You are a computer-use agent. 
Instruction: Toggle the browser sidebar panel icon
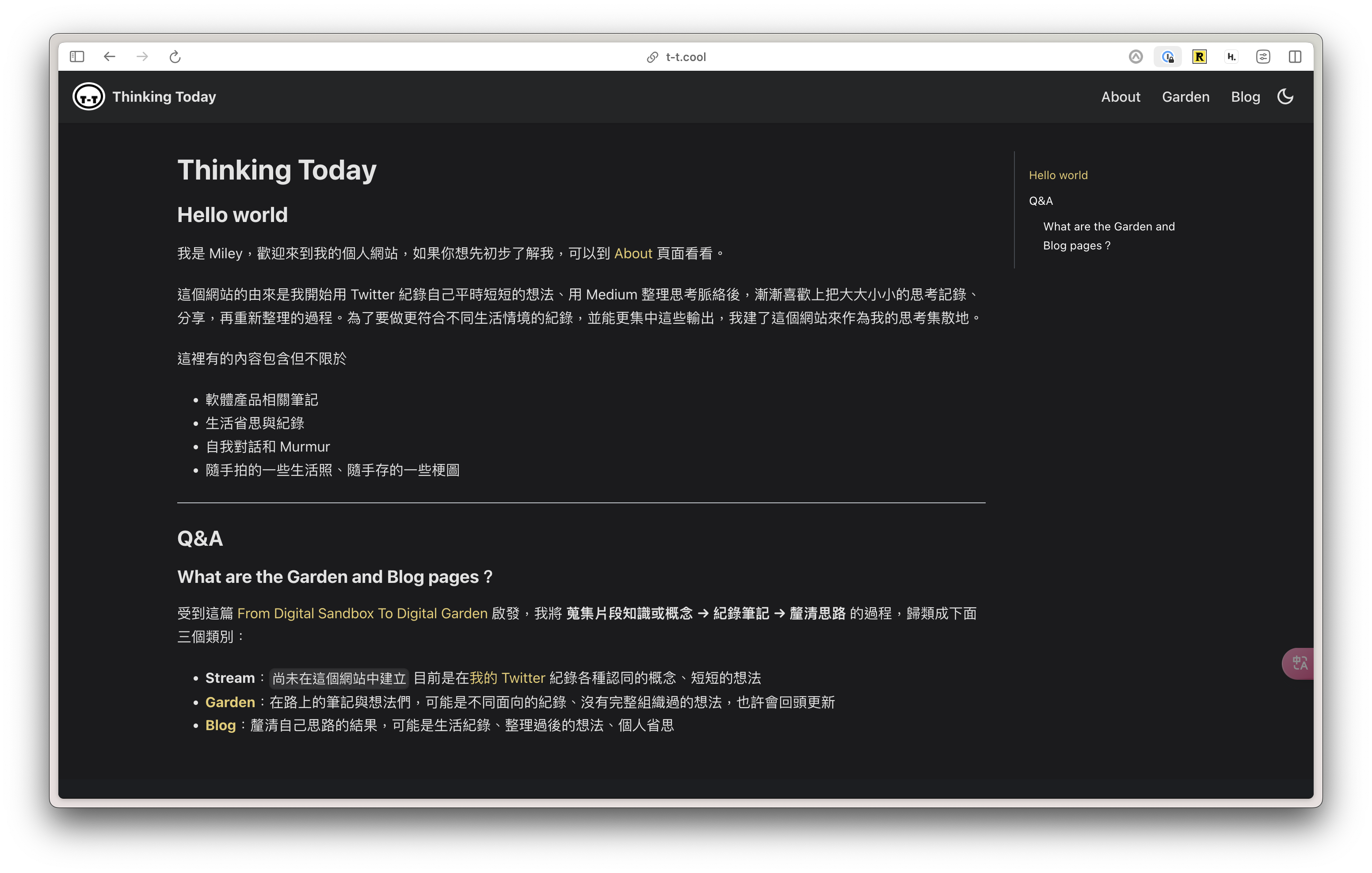coord(77,57)
